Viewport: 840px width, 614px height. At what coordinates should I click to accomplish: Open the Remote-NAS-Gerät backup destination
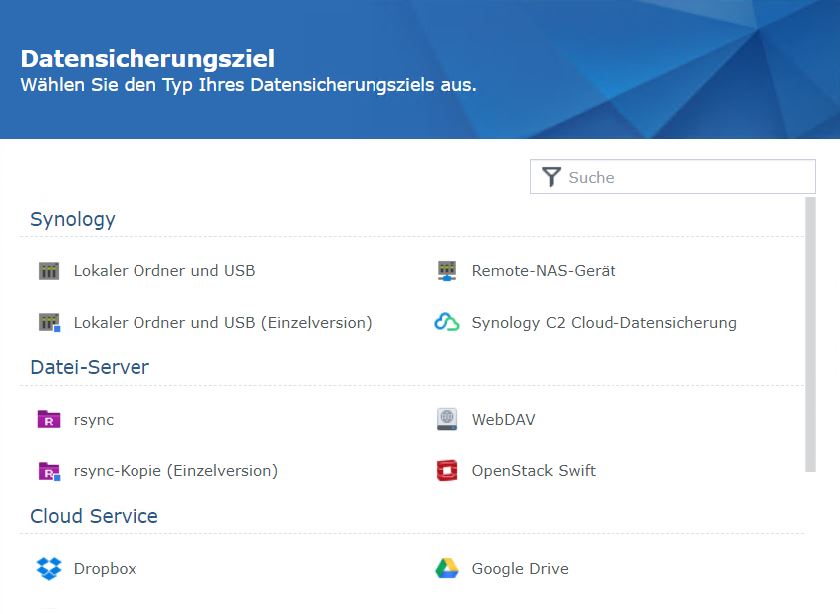pos(543,270)
